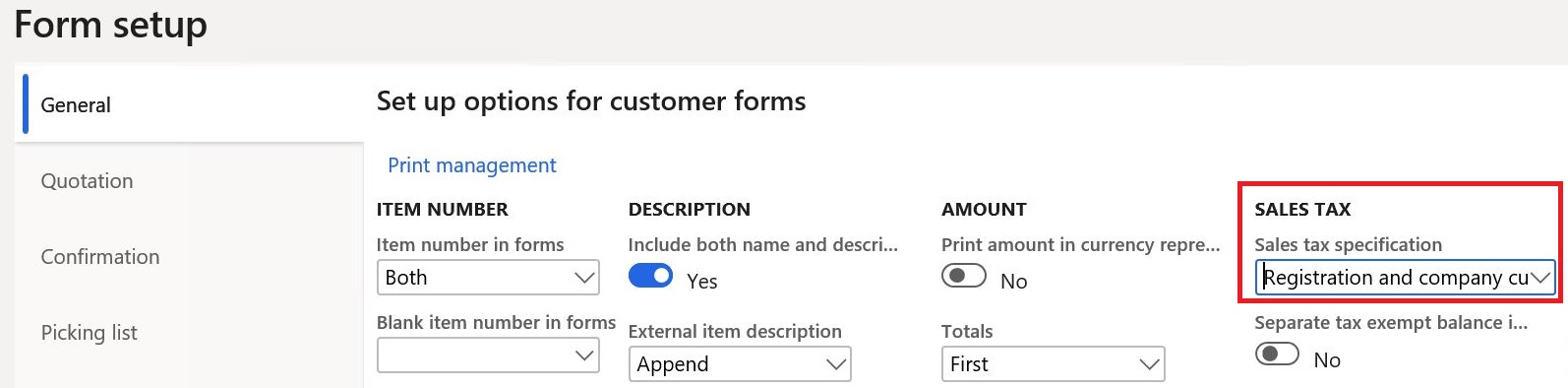The width and height of the screenshot is (1568, 388).
Task: Click the ITEM NUMBER group heading
Action: [x=443, y=209]
